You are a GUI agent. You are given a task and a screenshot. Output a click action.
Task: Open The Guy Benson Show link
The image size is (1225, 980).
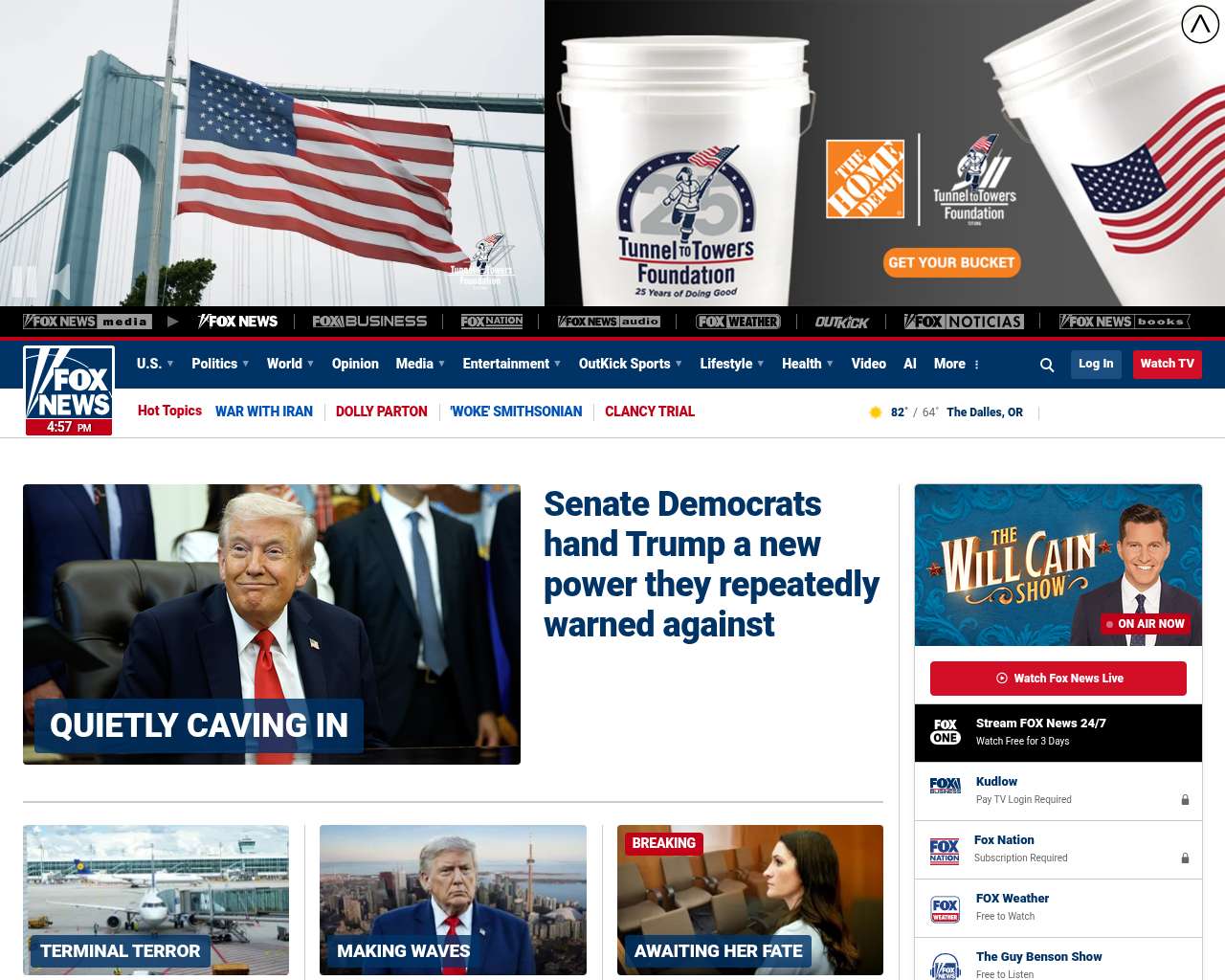click(x=1039, y=957)
